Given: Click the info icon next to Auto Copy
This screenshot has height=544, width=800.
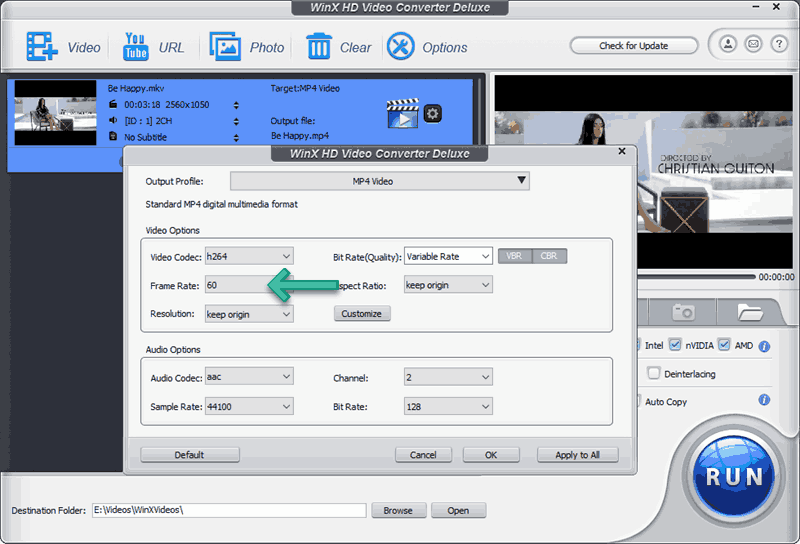Looking at the screenshot, I should (x=764, y=400).
